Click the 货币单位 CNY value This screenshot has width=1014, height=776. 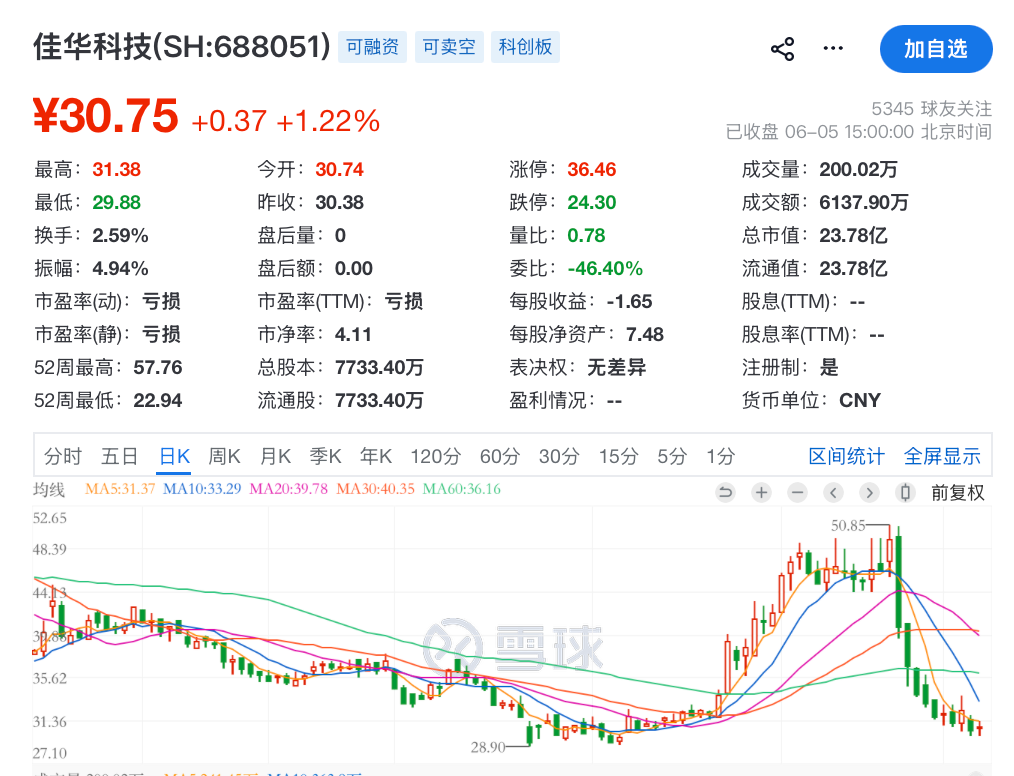click(860, 400)
